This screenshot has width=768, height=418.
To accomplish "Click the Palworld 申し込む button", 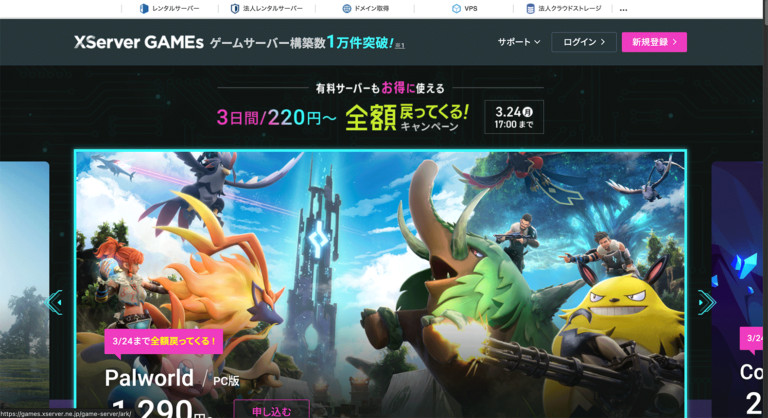I will click(x=271, y=410).
